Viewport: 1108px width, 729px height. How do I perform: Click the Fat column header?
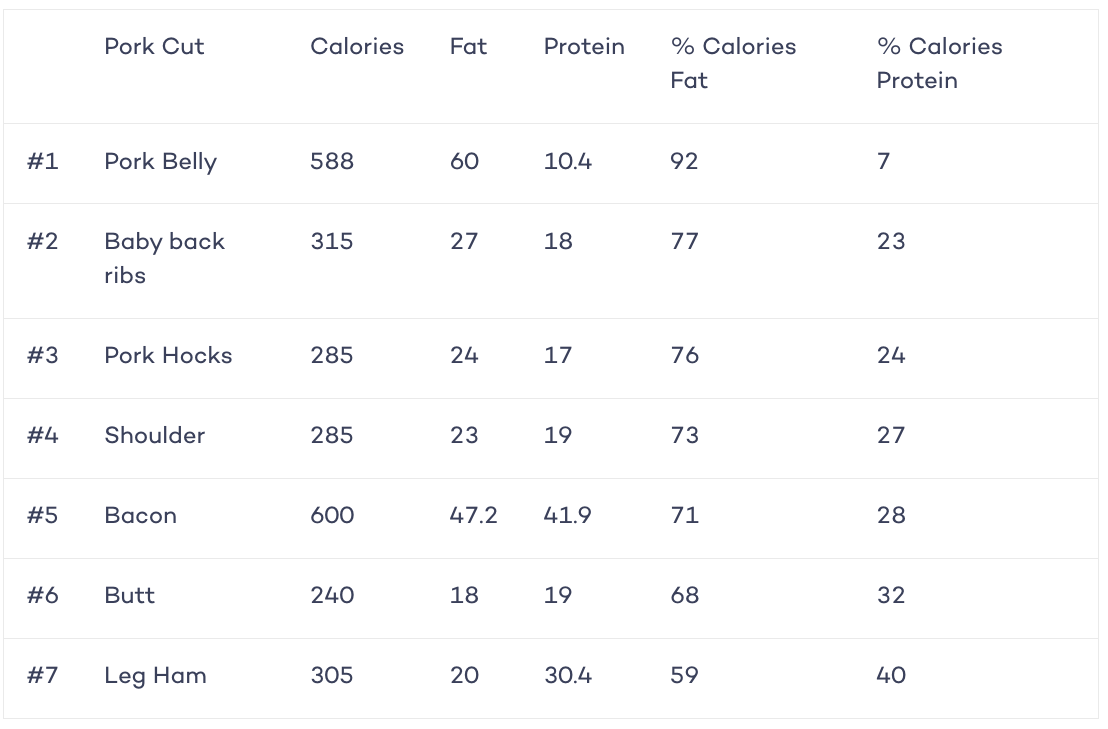(x=468, y=47)
